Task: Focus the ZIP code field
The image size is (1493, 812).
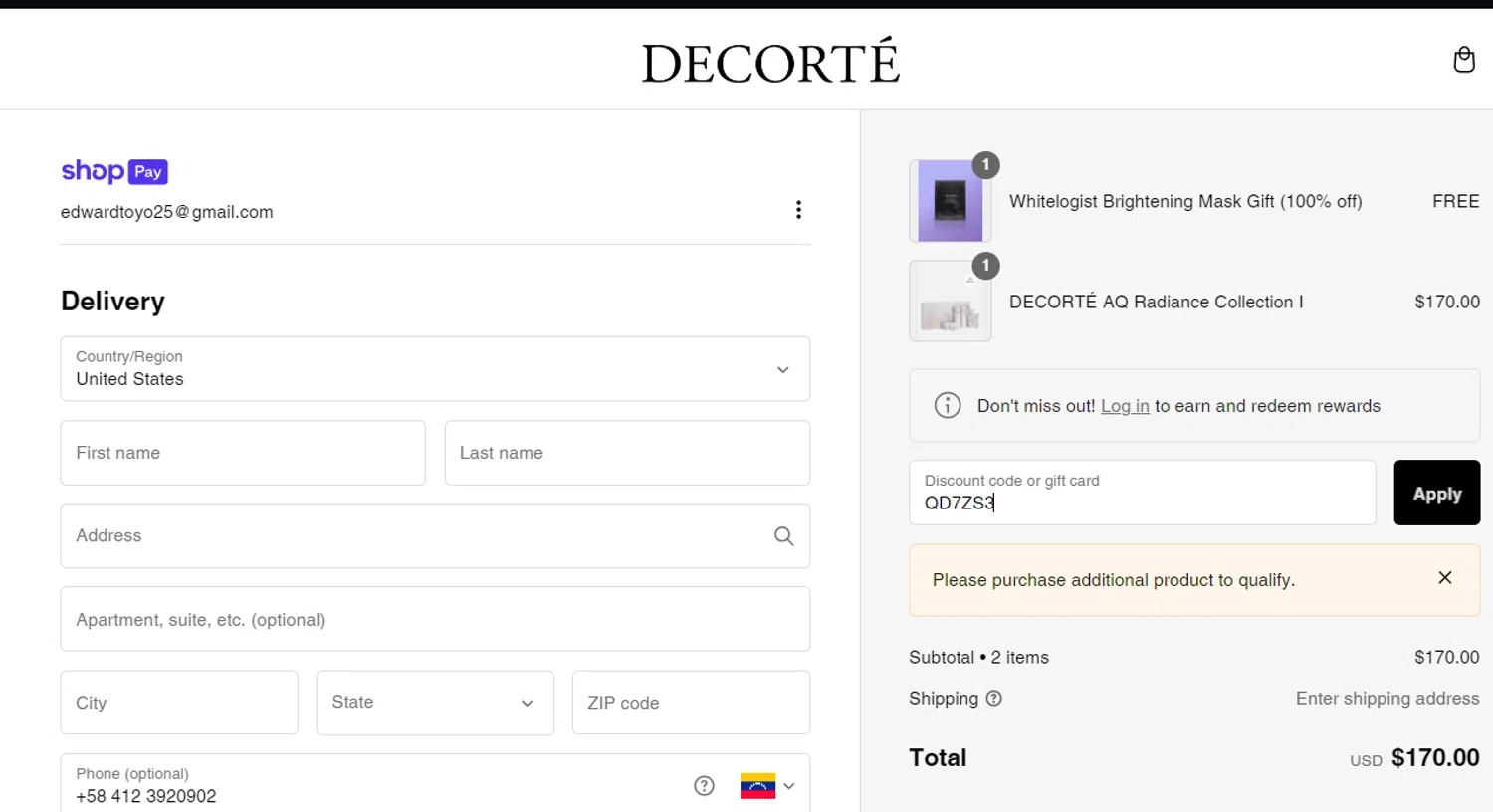Action: [x=691, y=703]
